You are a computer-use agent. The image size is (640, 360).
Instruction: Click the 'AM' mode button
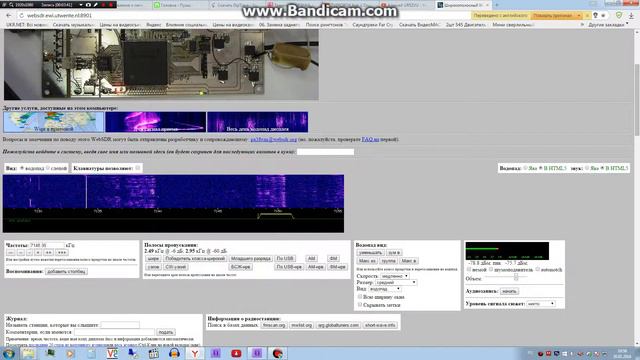coord(311,258)
